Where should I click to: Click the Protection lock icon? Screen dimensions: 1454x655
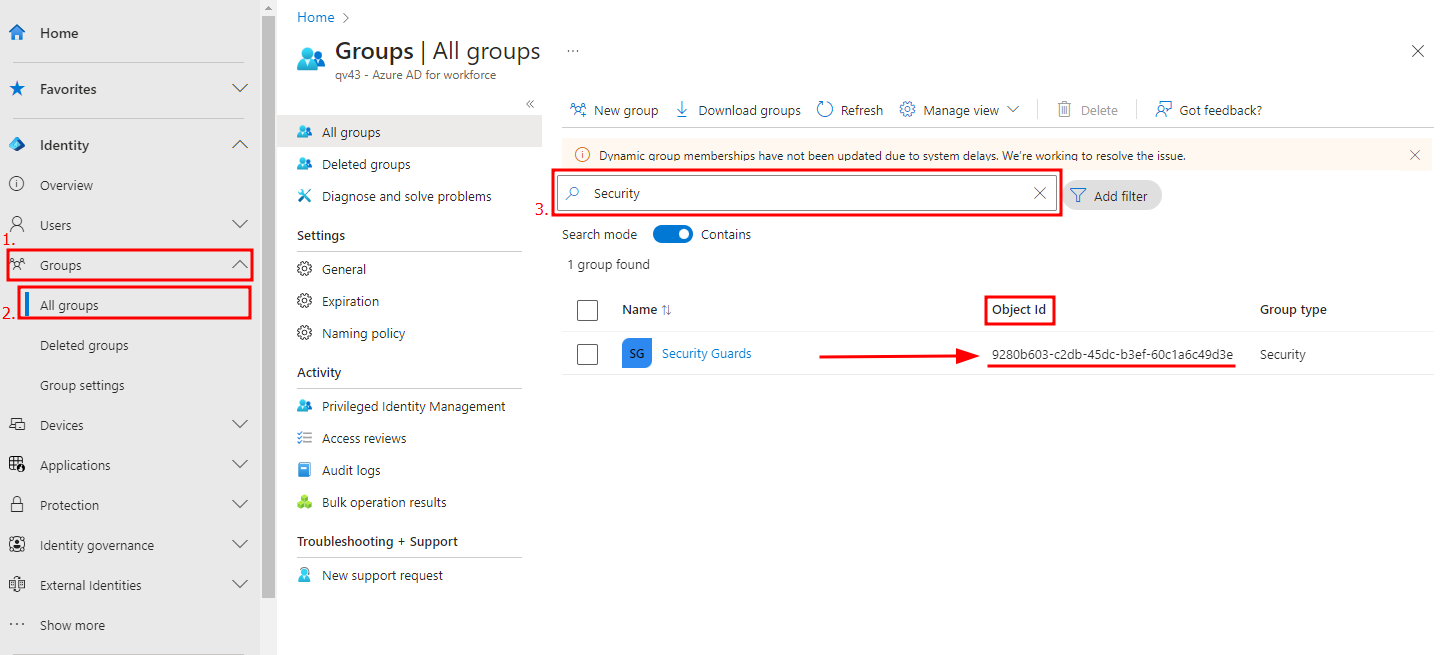tap(17, 505)
